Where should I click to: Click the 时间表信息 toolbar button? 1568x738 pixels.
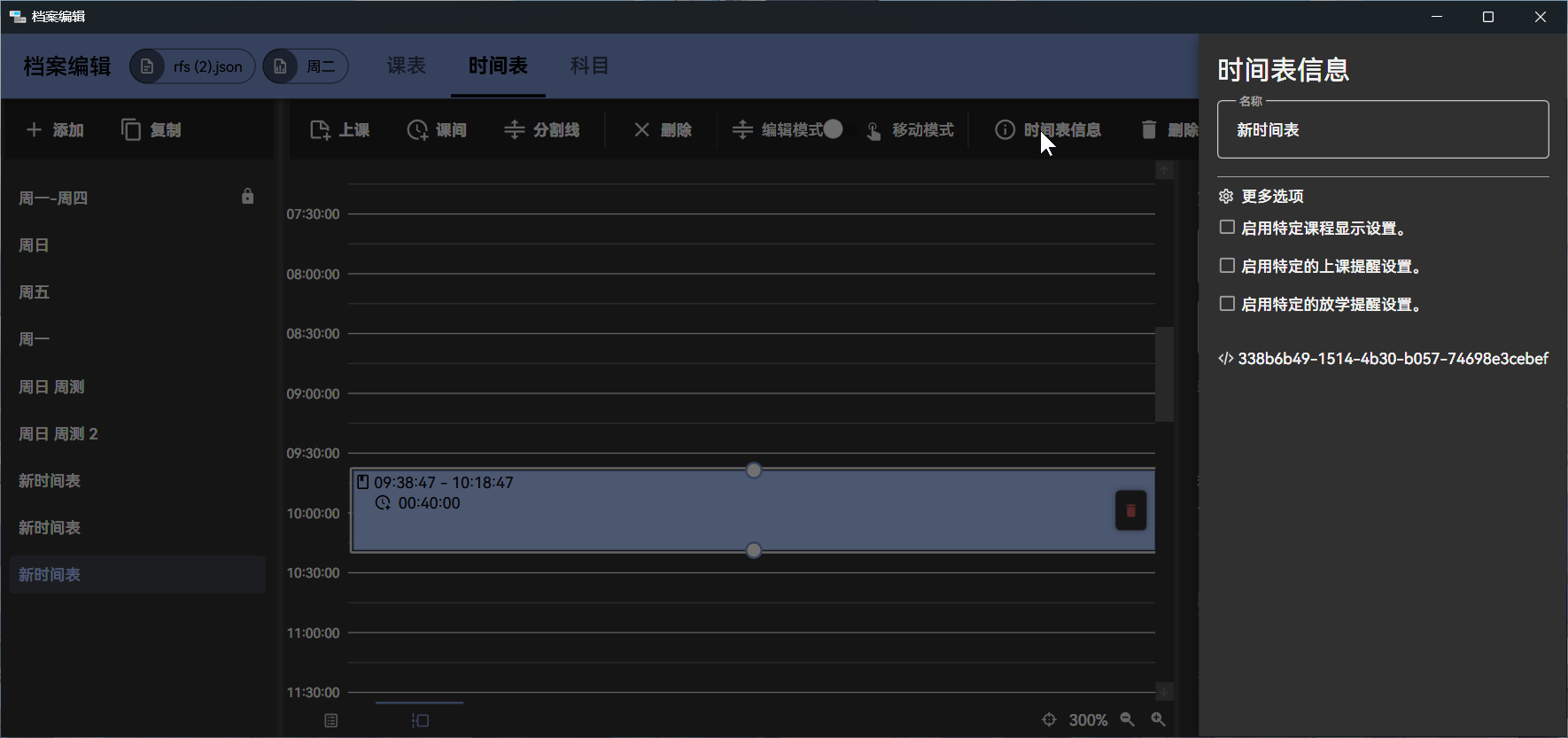(x=1049, y=130)
